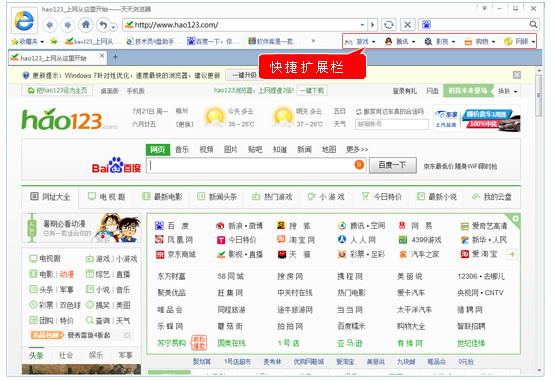The height and width of the screenshot is (381, 556).
Task: Open 京东商城 link
Action: point(176,254)
